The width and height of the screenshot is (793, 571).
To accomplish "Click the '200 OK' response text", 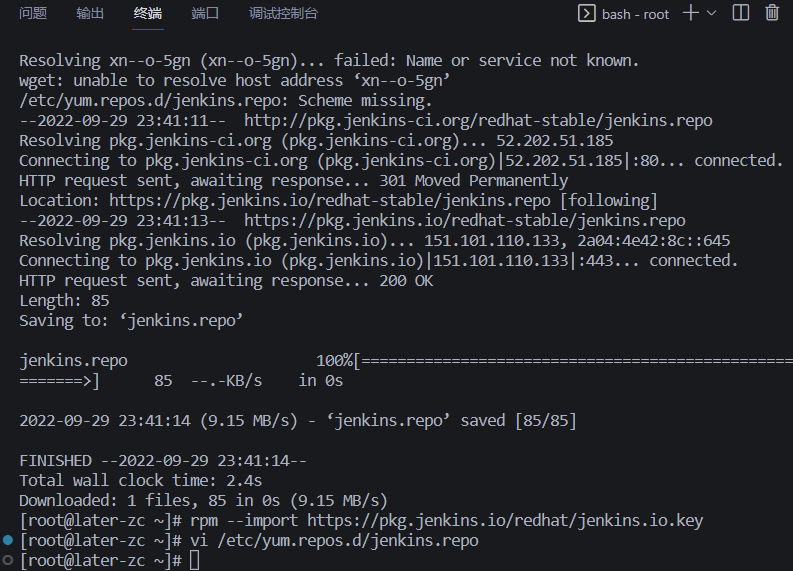I will [406, 281].
